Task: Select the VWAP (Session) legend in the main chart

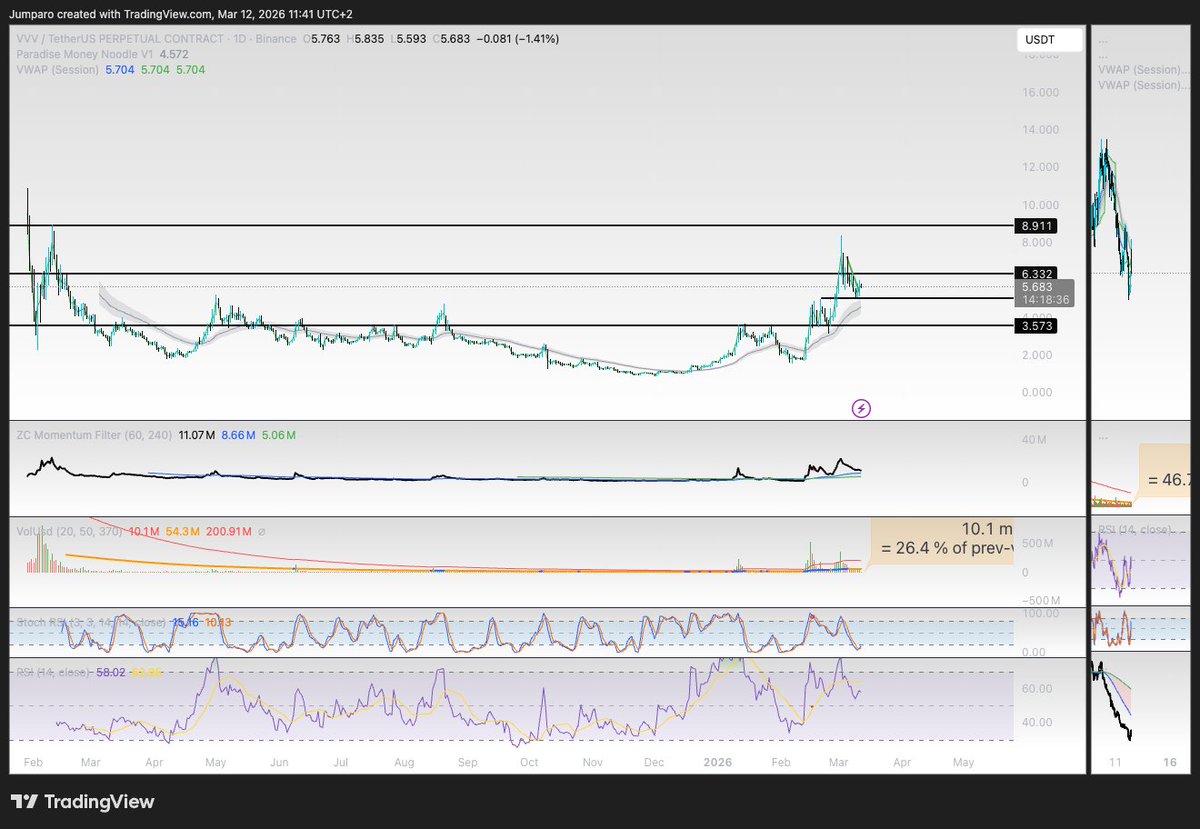Action: pyautogui.click(x=56, y=69)
